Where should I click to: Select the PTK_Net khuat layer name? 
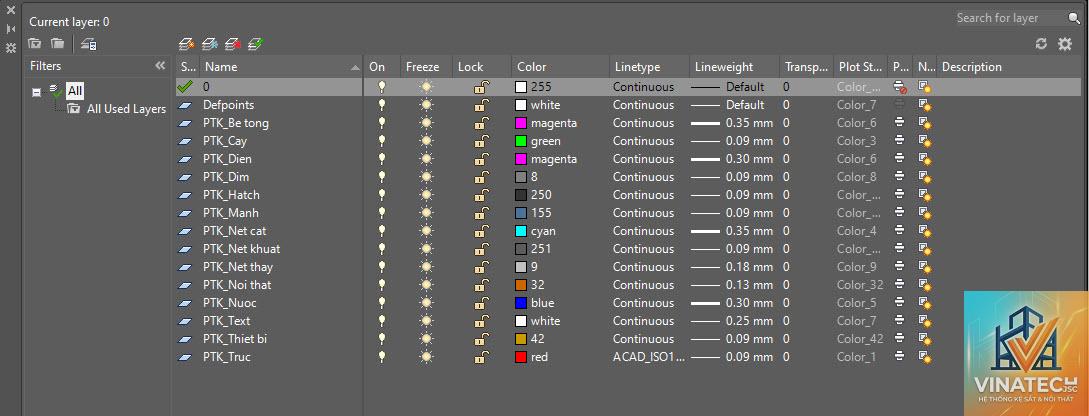point(242,249)
